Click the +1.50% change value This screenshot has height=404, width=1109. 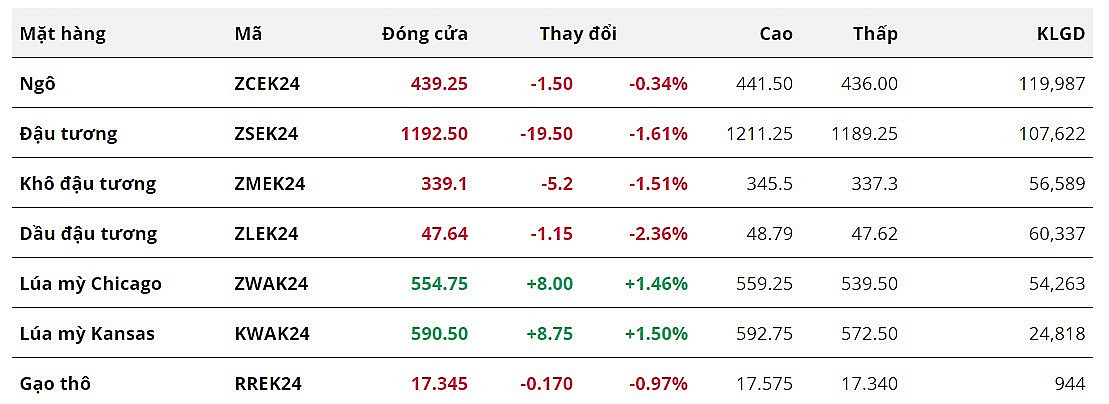[656, 334]
